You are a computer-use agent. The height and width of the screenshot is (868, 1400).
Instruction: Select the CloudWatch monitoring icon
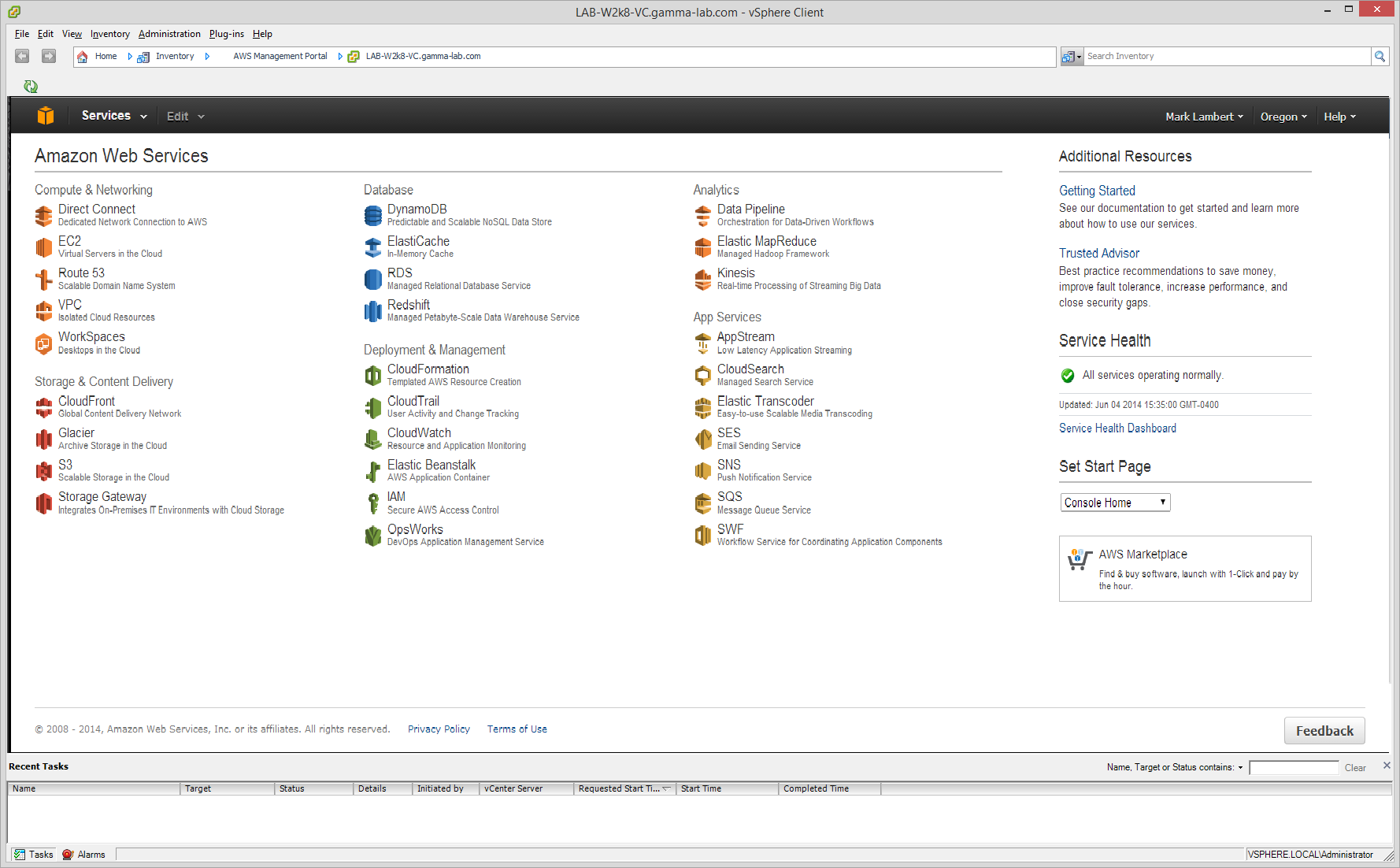(x=373, y=439)
